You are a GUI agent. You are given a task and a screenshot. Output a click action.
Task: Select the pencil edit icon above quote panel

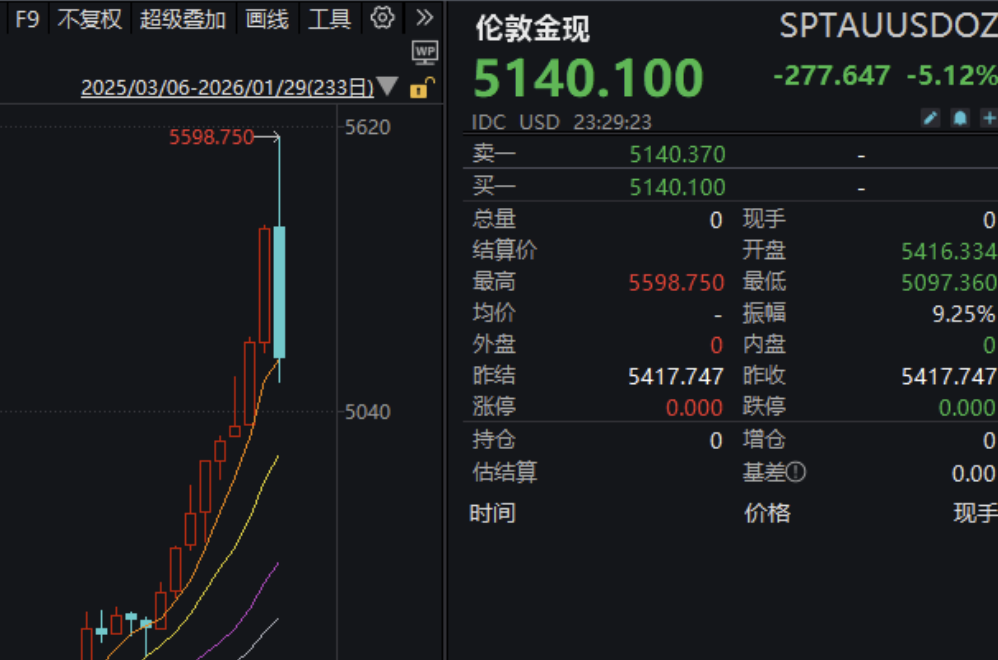tap(931, 118)
